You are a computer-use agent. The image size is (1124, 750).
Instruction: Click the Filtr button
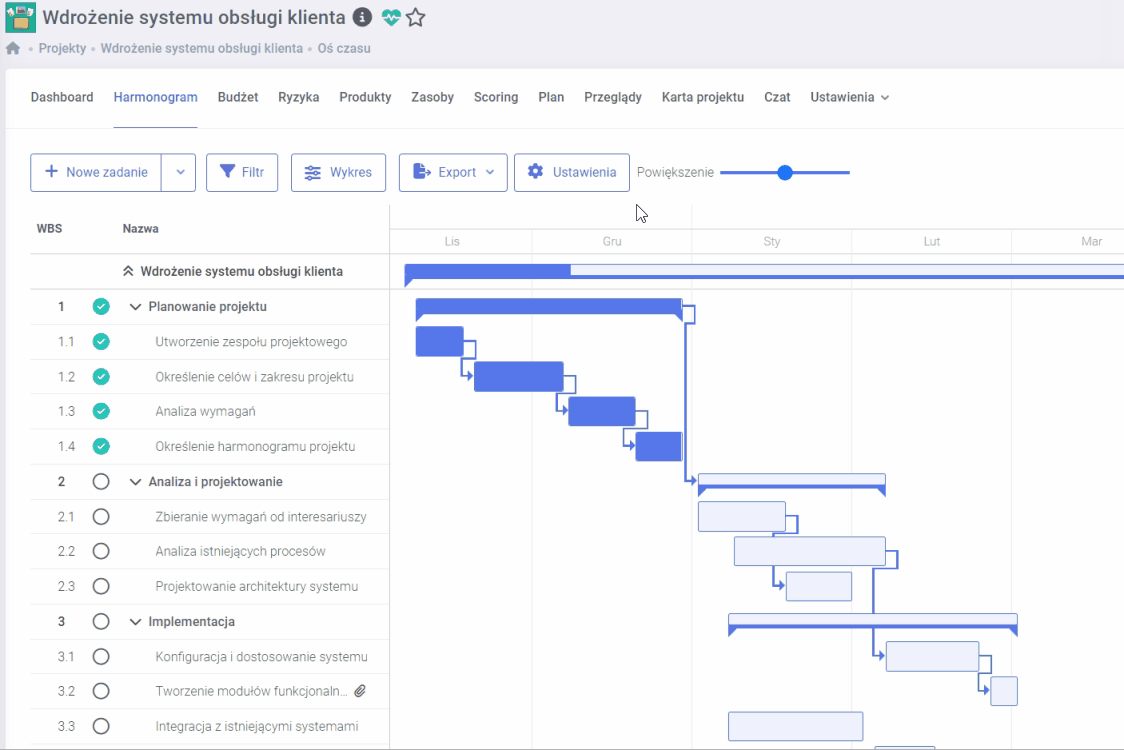pos(241,172)
